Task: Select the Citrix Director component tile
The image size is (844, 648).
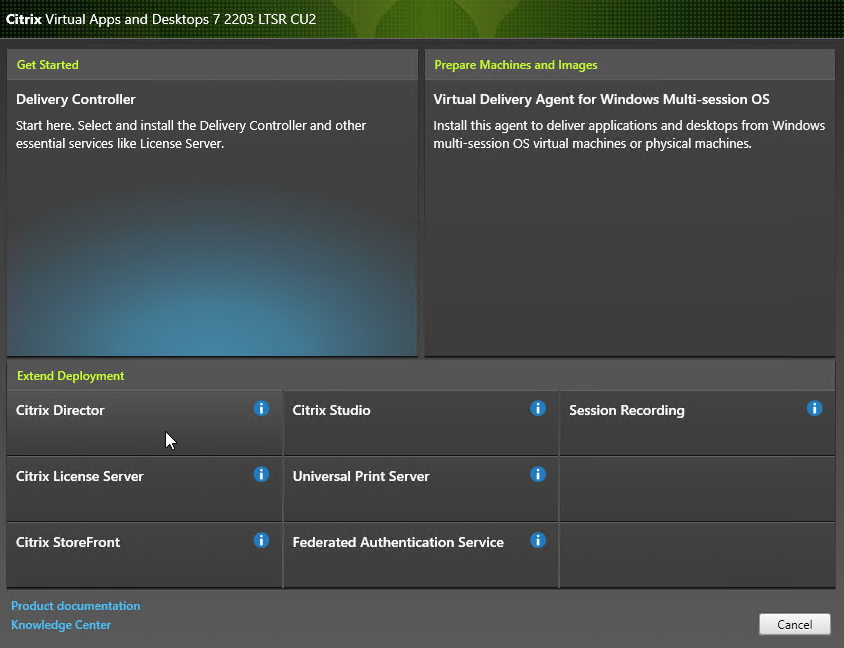Action: (x=144, y=423)
